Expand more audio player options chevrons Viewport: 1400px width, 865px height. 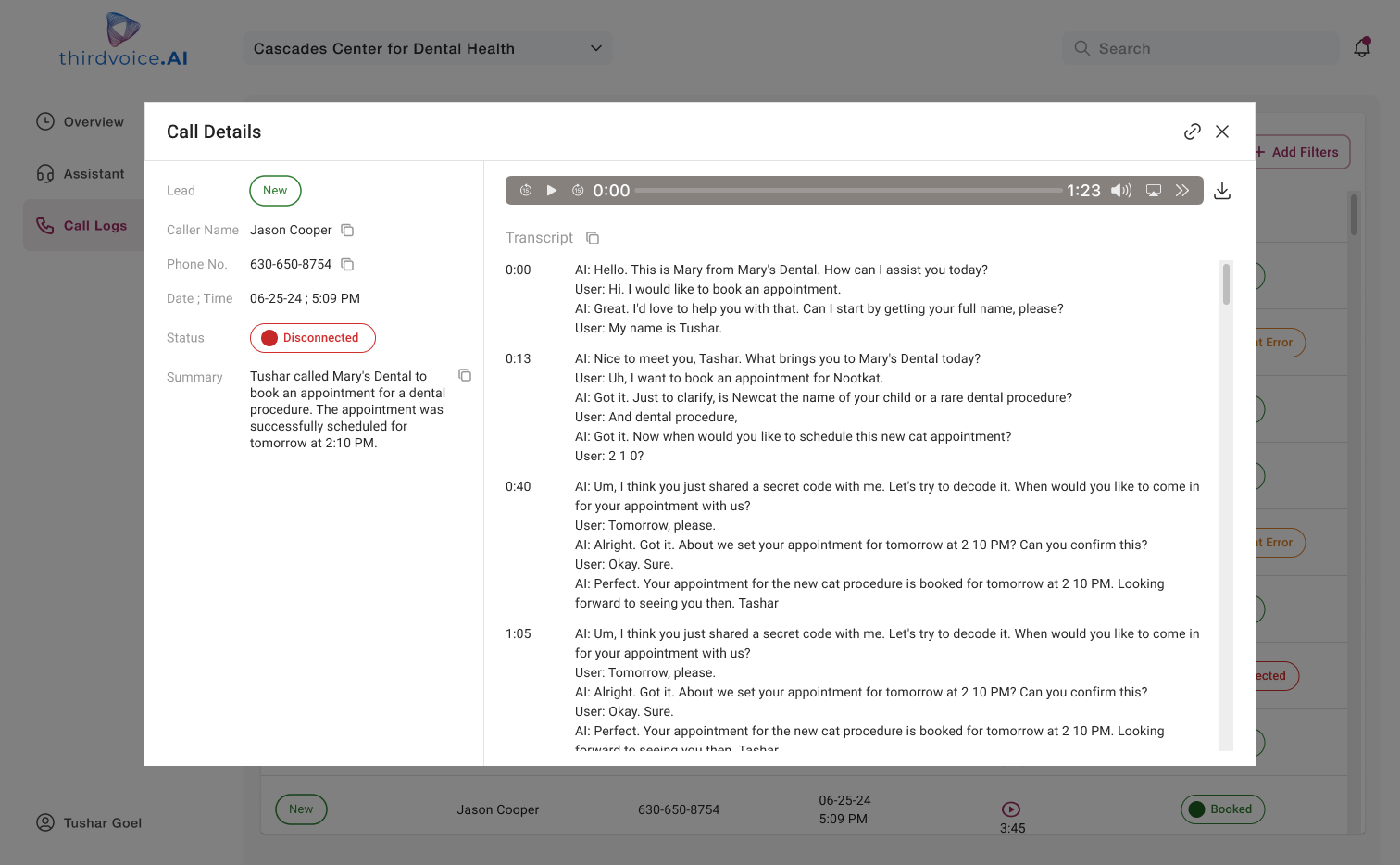(1182, 191)
